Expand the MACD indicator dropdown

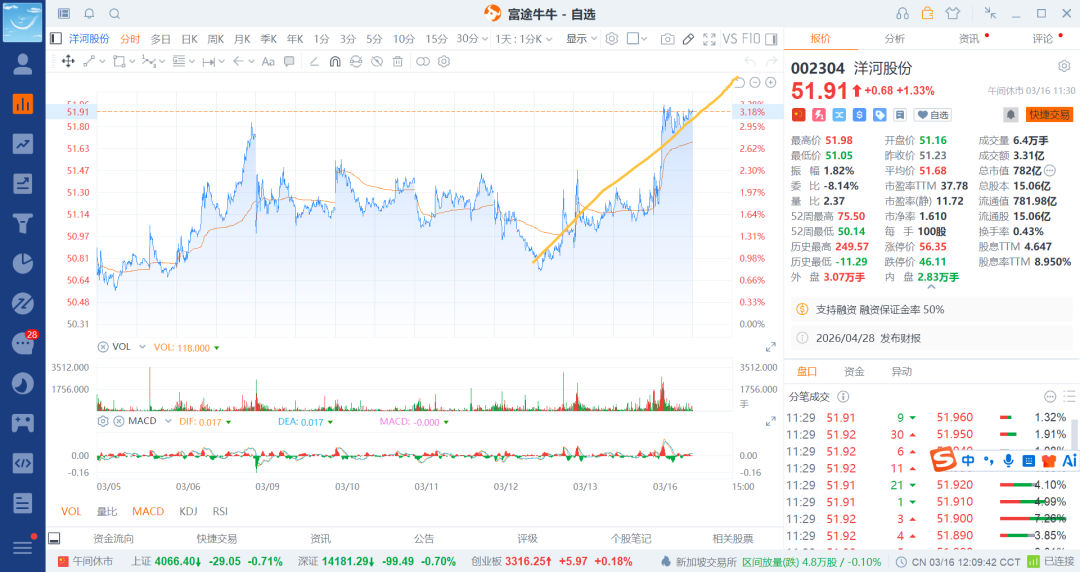(168, 421)
